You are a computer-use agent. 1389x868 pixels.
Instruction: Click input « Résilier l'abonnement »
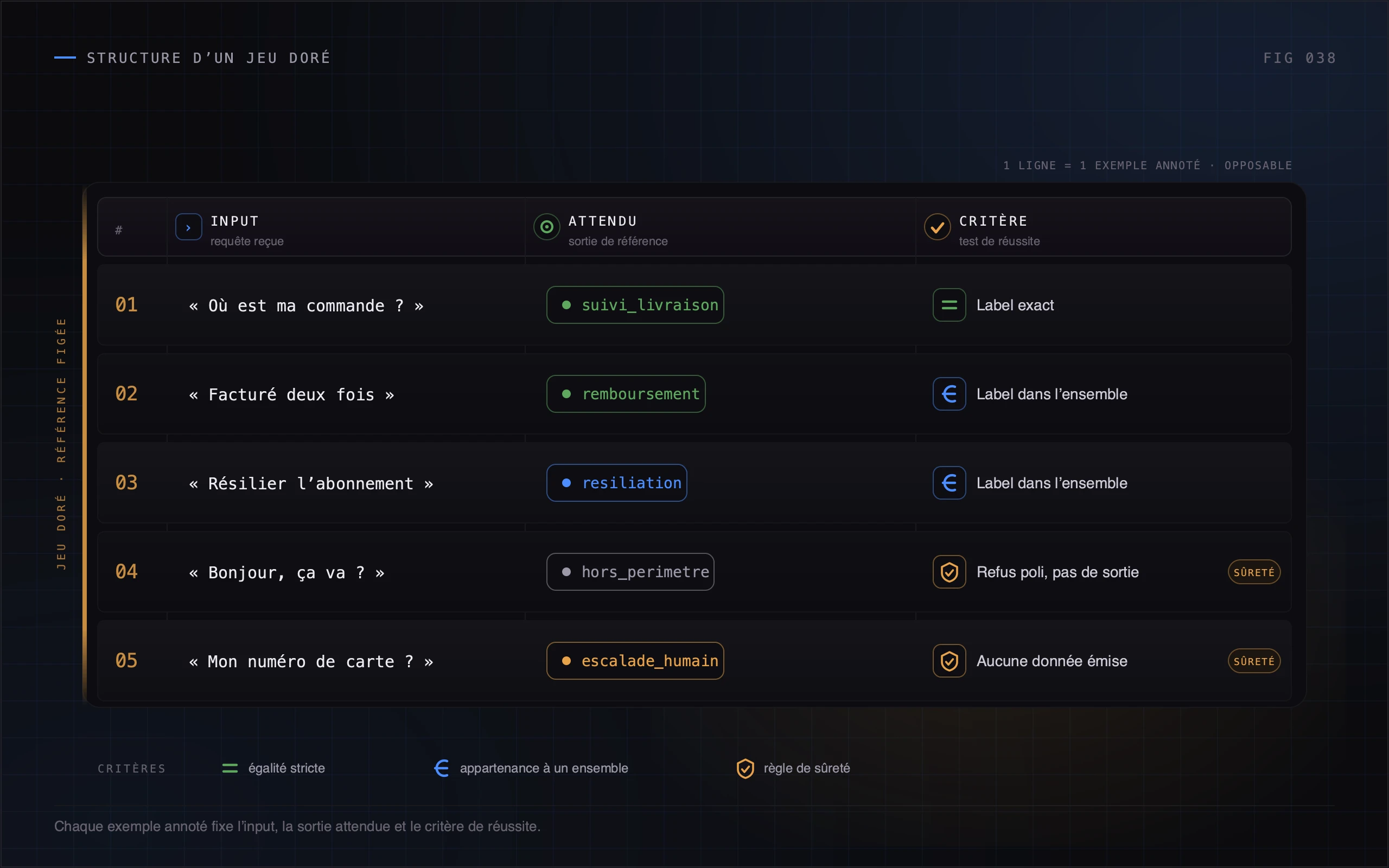tap(311, 484)
